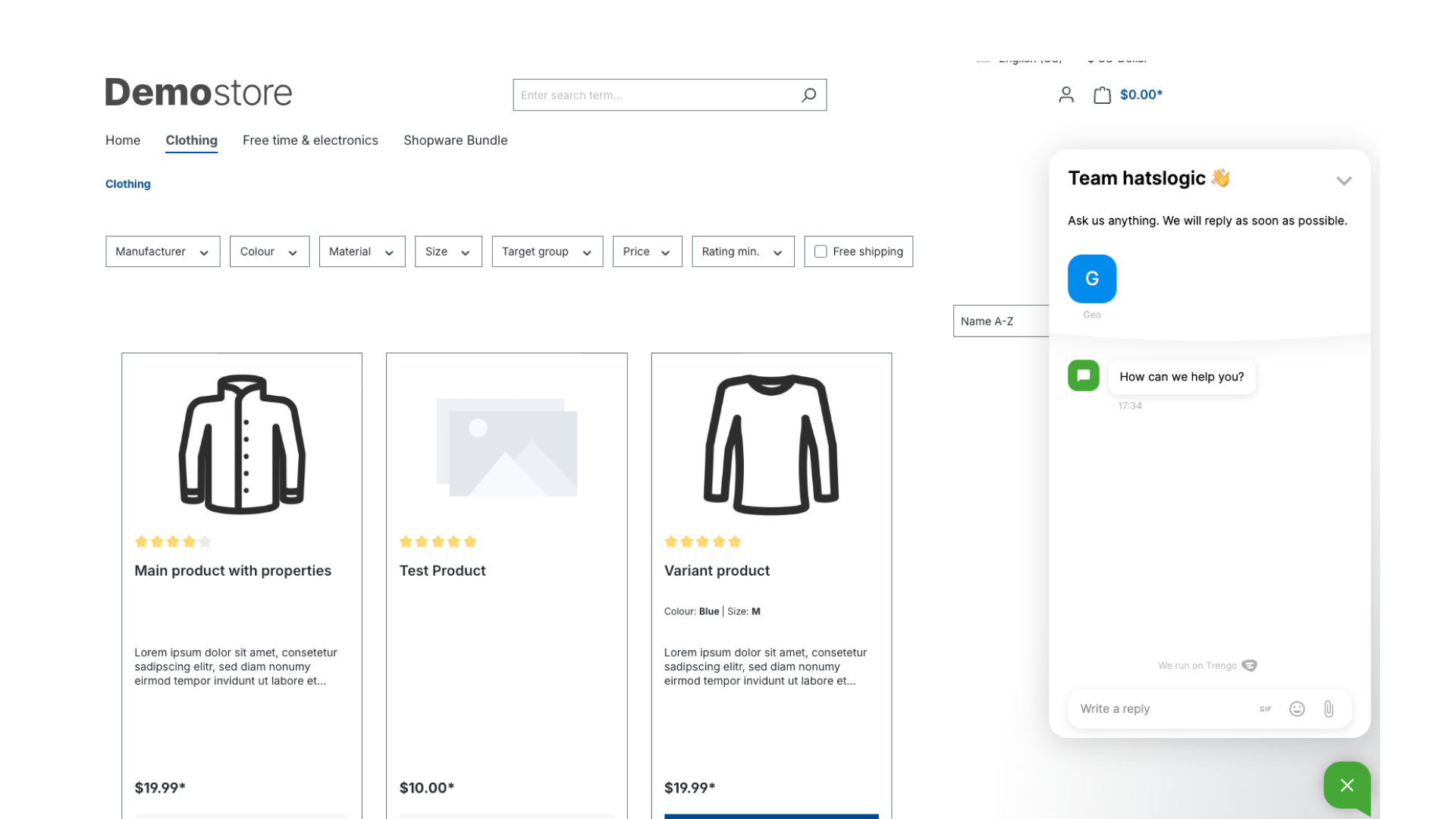Image resolution: width=1456 pixels, height=819 pixels.
Task: Click the attachment icon in chat reply
Action: pos(1328,708)
